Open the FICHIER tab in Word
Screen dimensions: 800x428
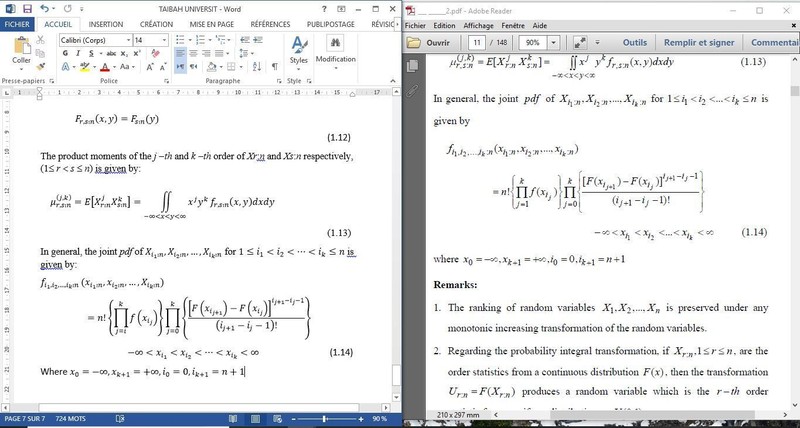[x=17, y=24]
